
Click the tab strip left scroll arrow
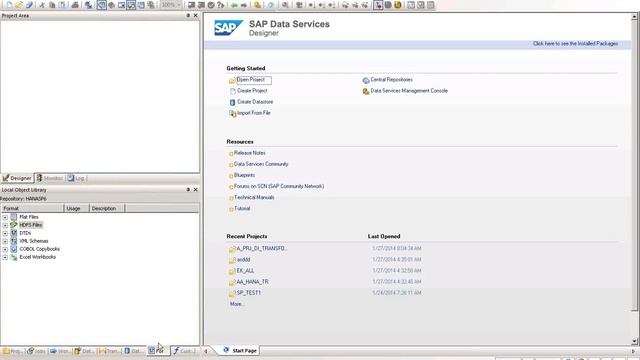pos(206,351)
